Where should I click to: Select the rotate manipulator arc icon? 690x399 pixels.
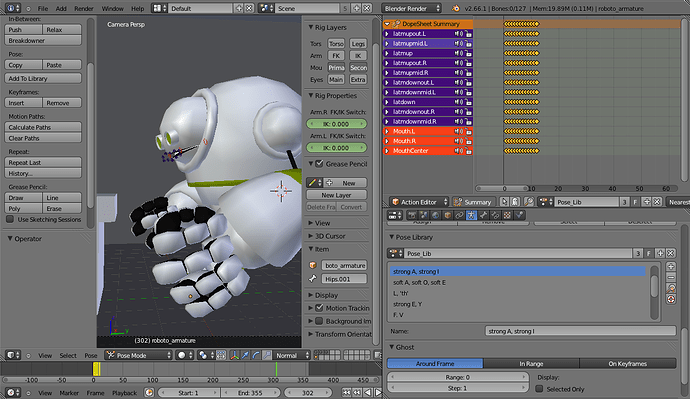coord(256,355)
